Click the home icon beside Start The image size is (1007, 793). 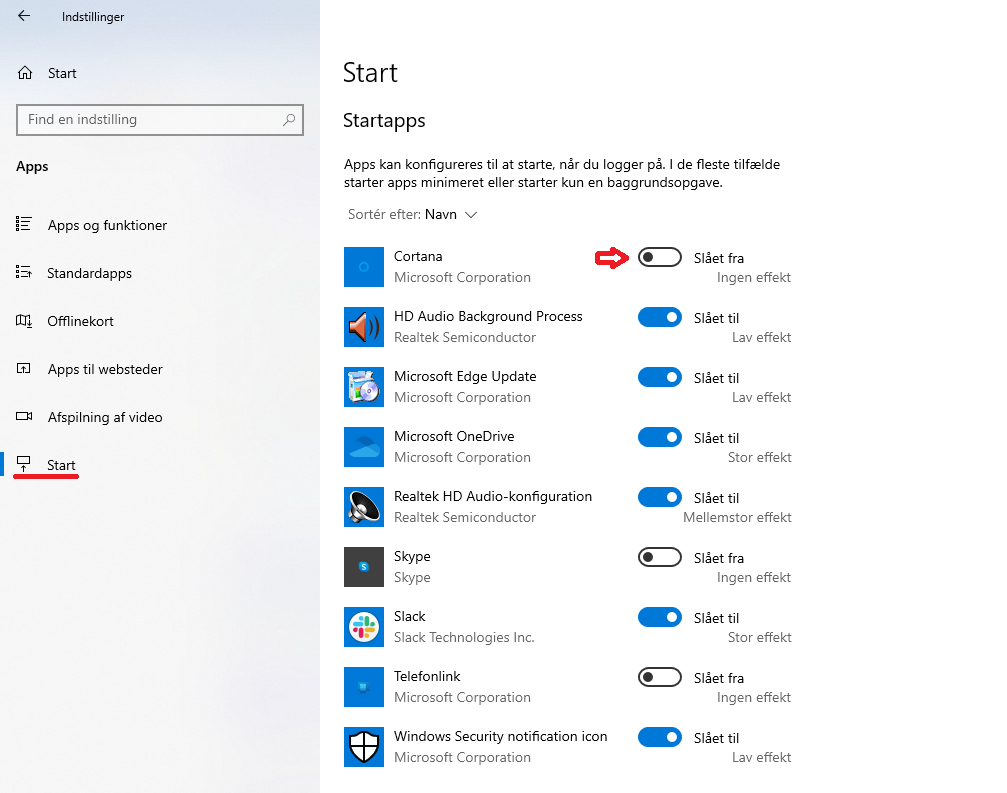pos(25,73)
